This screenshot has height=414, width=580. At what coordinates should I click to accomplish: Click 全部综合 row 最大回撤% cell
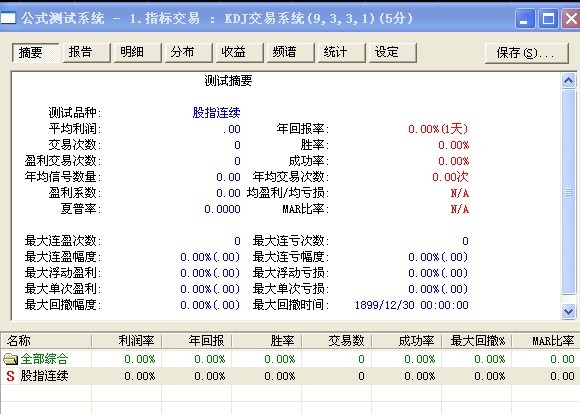pos(477,359)
